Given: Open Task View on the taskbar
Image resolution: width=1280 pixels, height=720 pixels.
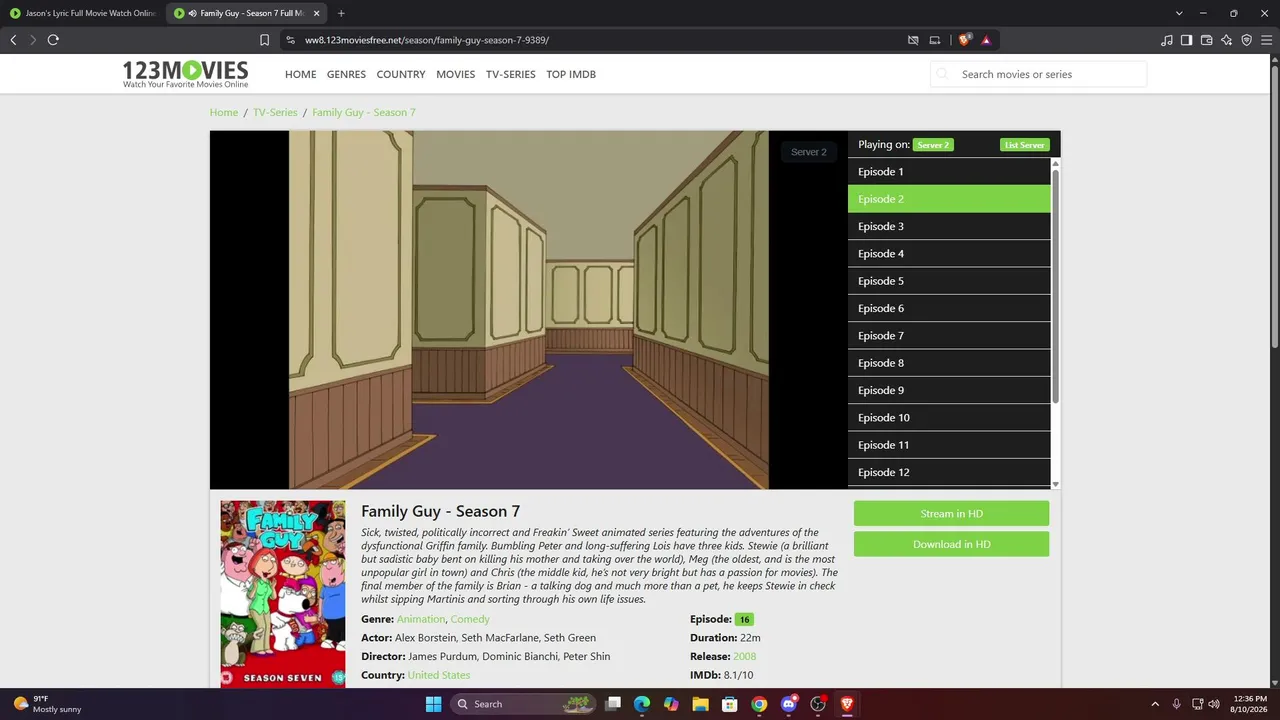Looking at the screenshot, I should pyautogui.click(x=613, y=704).
